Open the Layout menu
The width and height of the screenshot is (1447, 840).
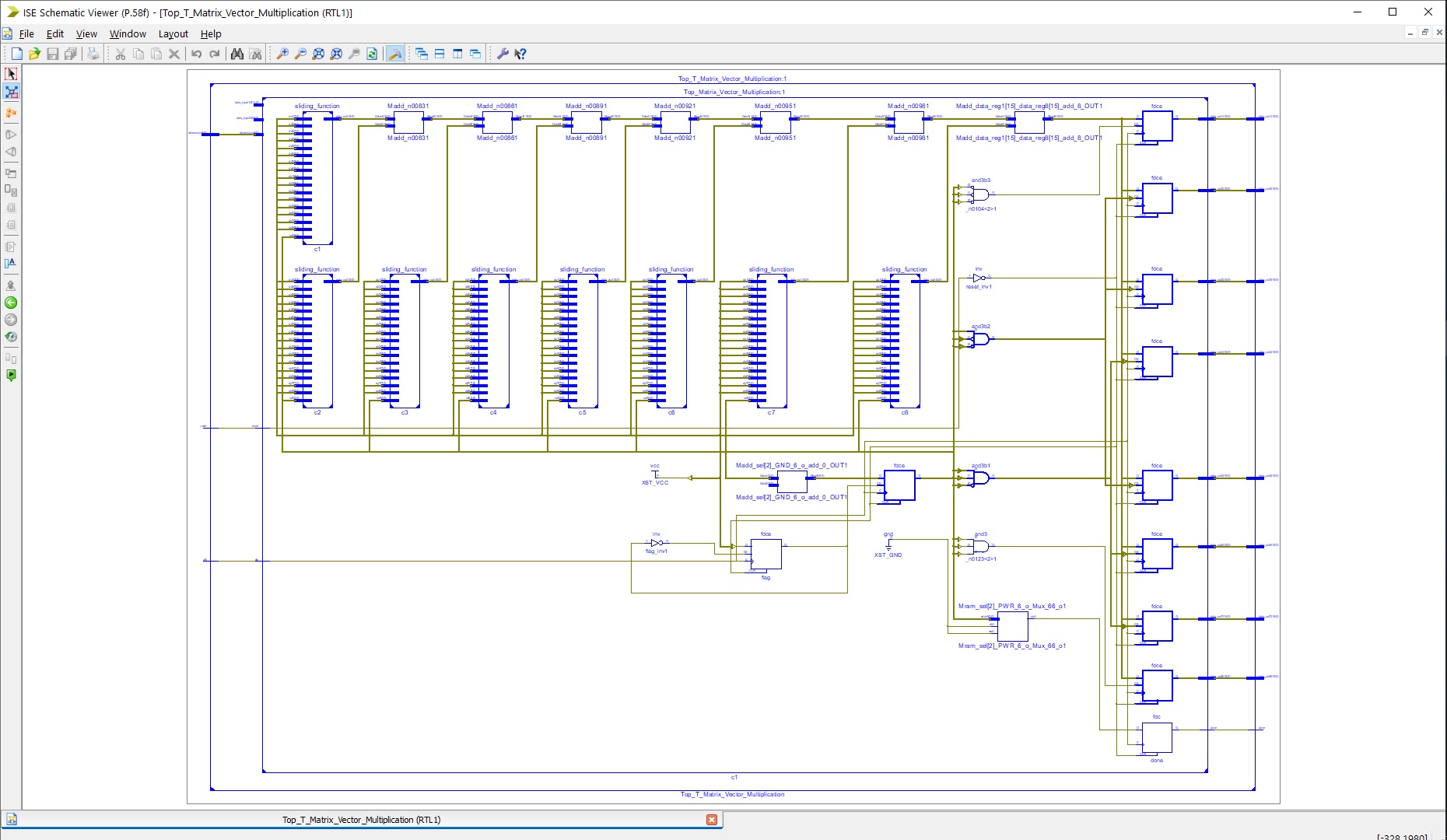pyautogui.click(x=173, y=33)
